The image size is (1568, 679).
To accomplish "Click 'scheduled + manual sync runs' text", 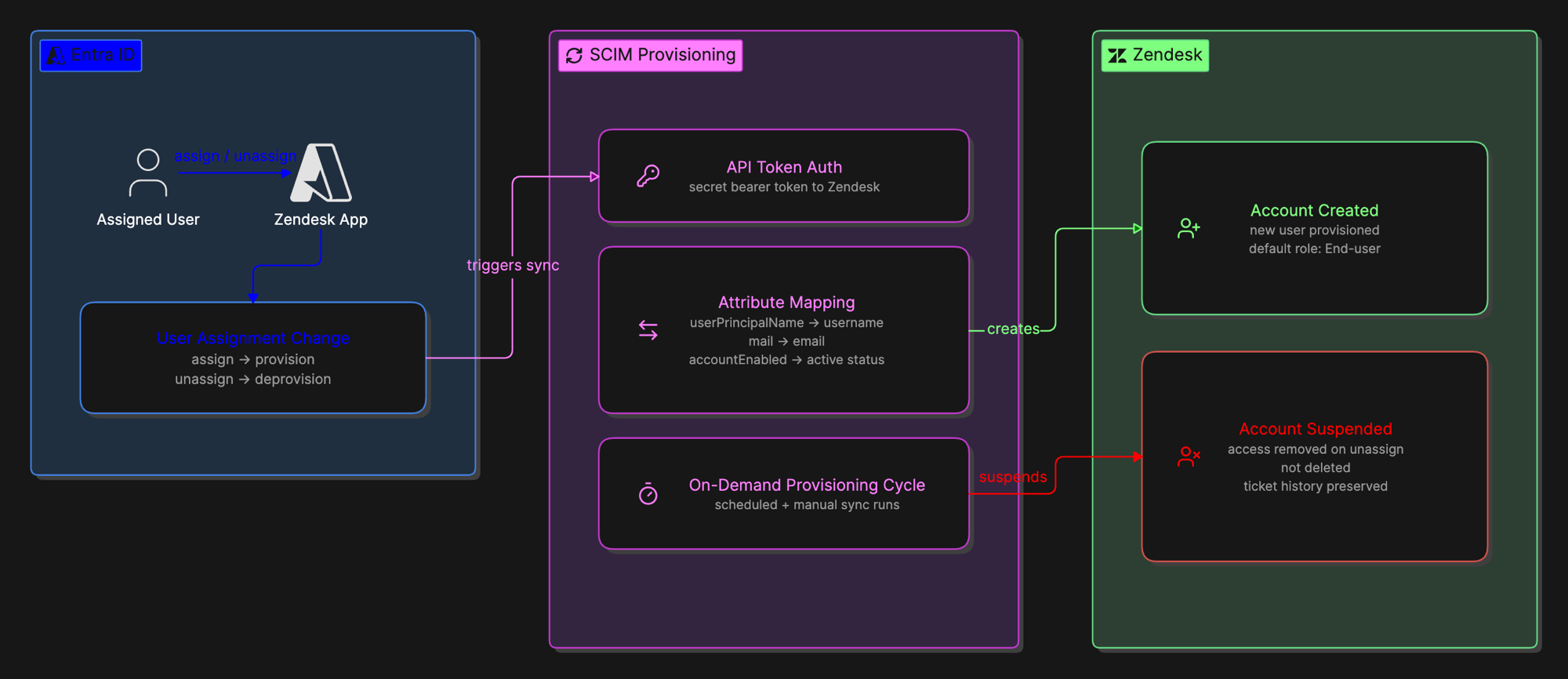I will [807, 505].
